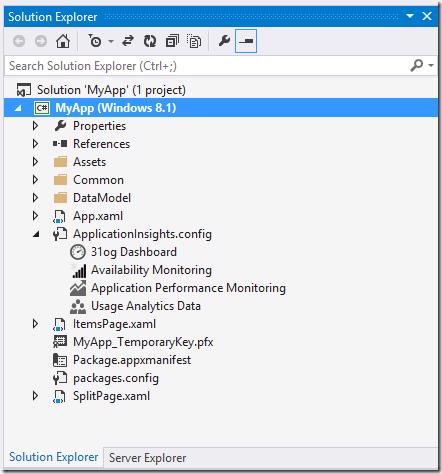This screenshot has width=442, height=474.
Task: Collapse the ApplicationInsights.config node
Action: pyautogui.click(x=36, y=234)
